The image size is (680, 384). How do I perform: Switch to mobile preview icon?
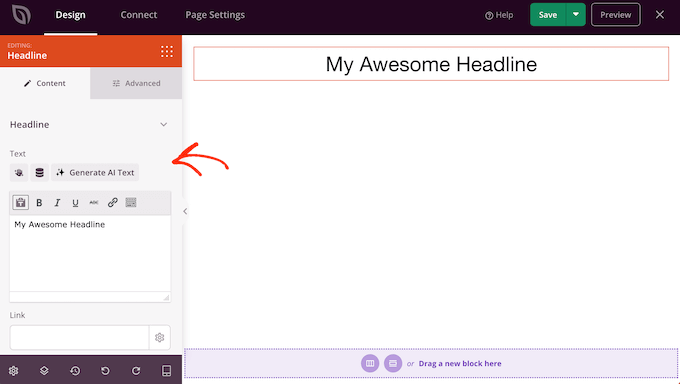(167, 371)
